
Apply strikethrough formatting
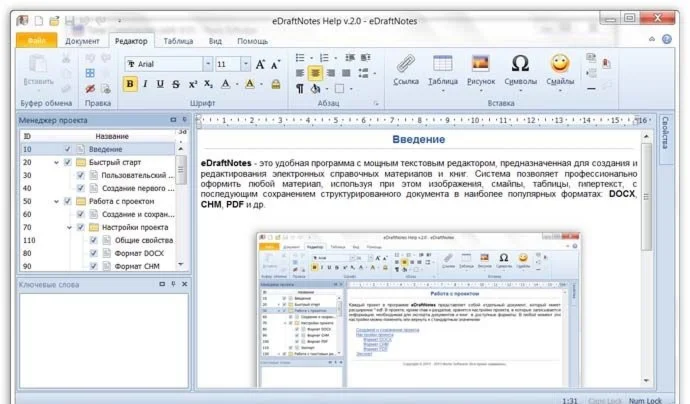point(176,84)
